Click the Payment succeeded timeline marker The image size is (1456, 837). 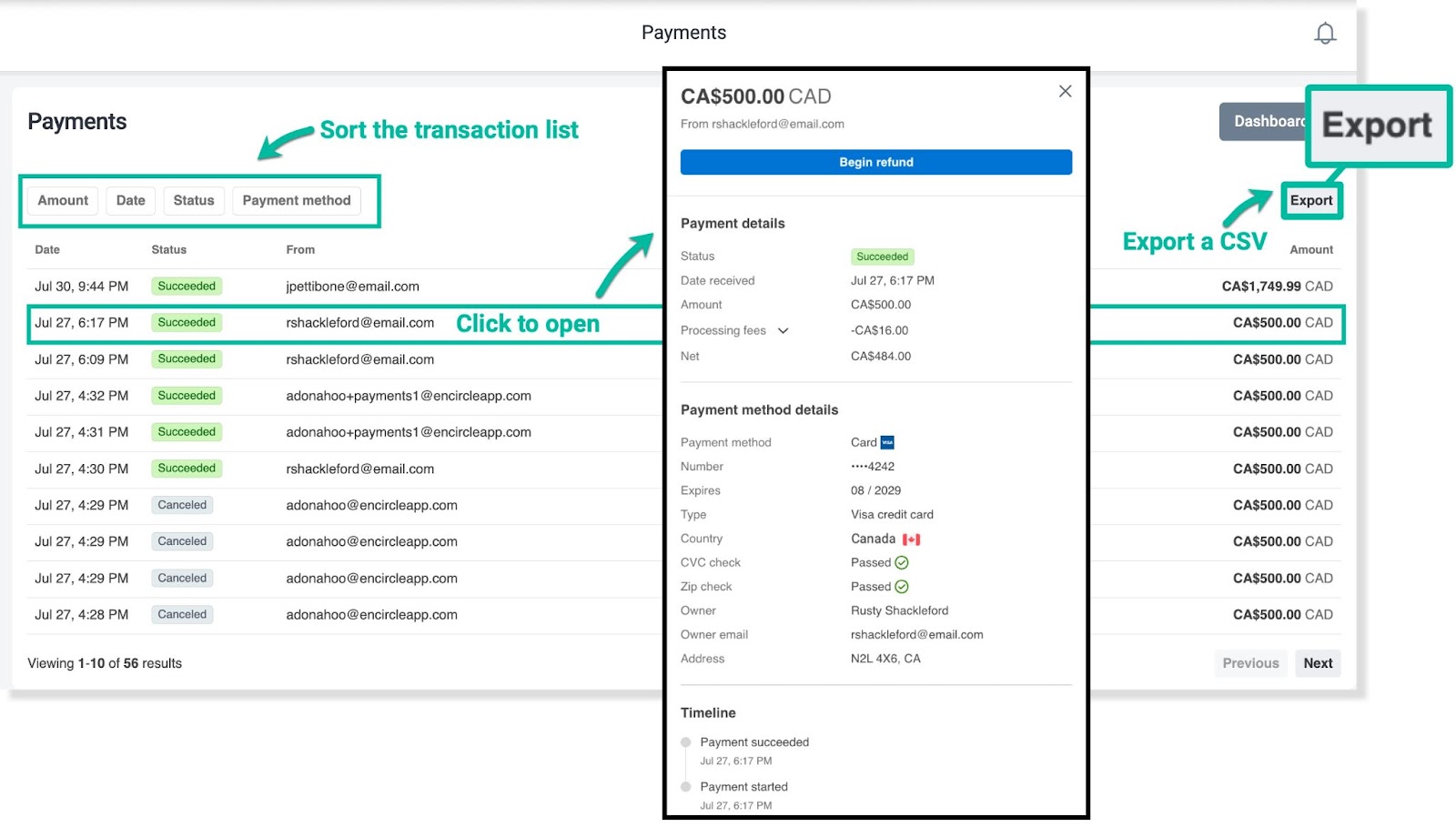tap(686, 742)
